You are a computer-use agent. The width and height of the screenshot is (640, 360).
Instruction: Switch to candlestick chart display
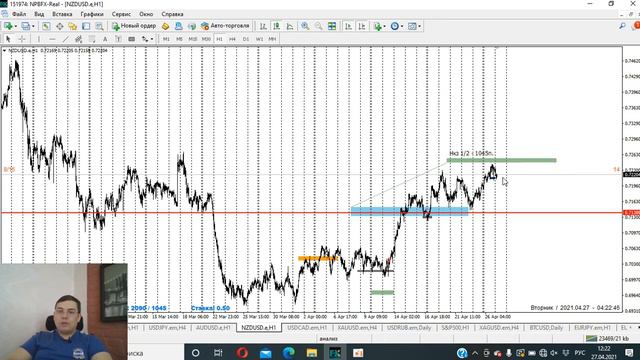277,26
